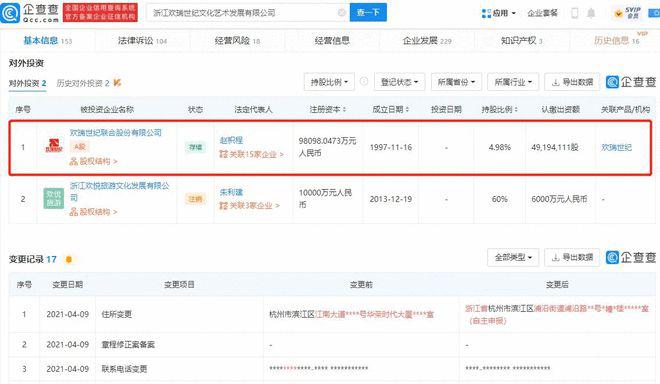This screenshot has width=660, height=384.
Task: Click the 98098.0473万元 registered capital cell
Action: point(327,147)
